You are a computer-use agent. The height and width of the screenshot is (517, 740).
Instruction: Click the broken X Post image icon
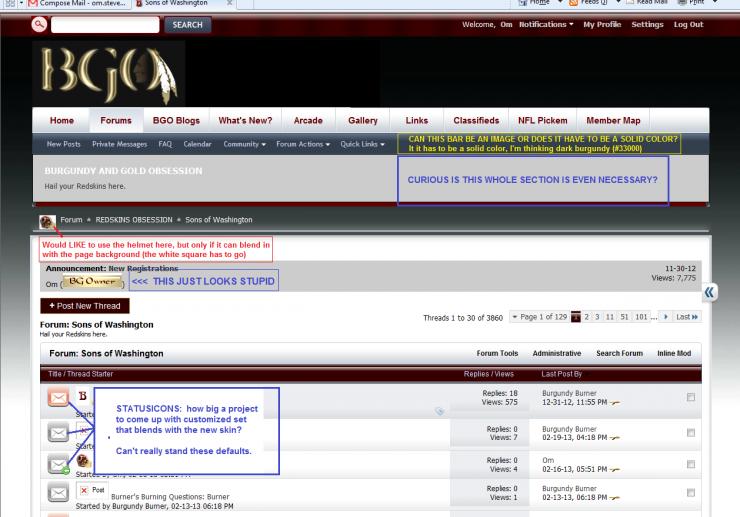click(92, 490)
